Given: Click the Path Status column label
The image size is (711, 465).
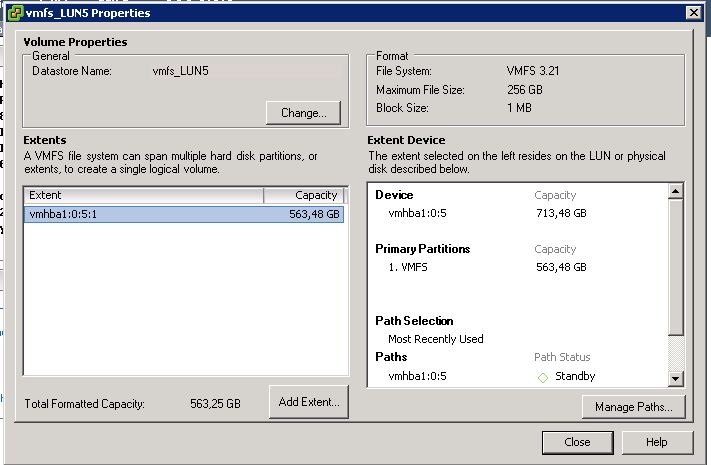Looking at the screenshot, I should tap(562, 357).
